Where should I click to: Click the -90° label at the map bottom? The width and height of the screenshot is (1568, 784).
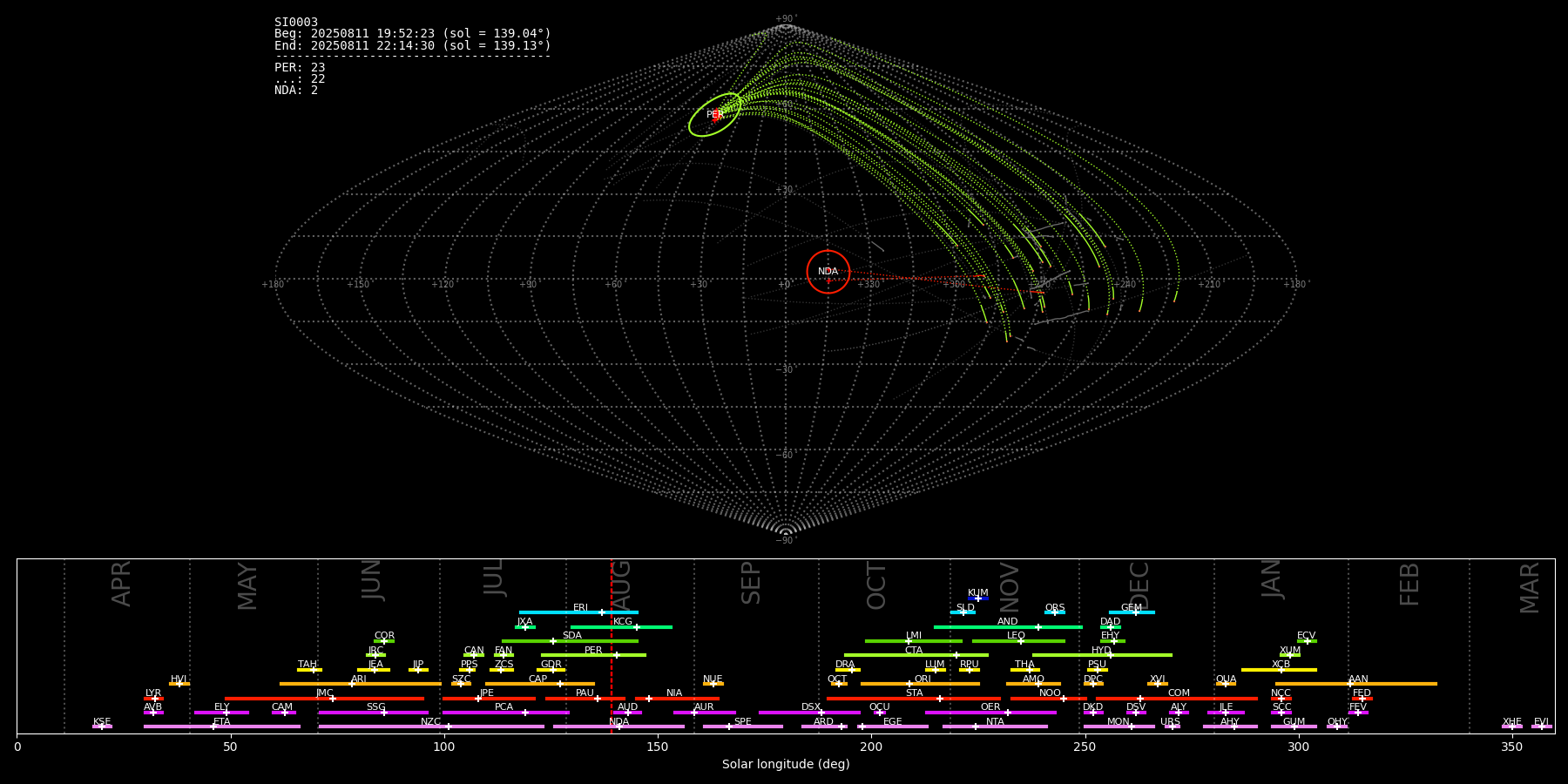[786, 541]
